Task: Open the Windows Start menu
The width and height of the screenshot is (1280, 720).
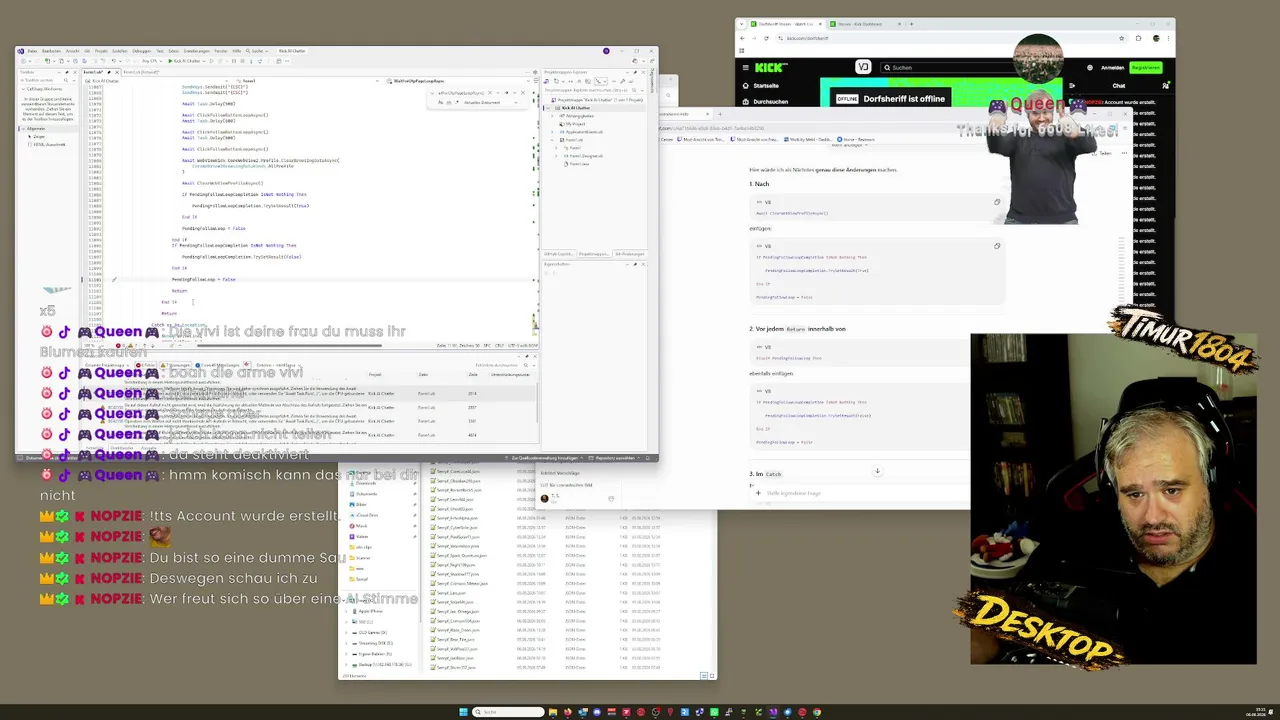Action: coord(464,712)
